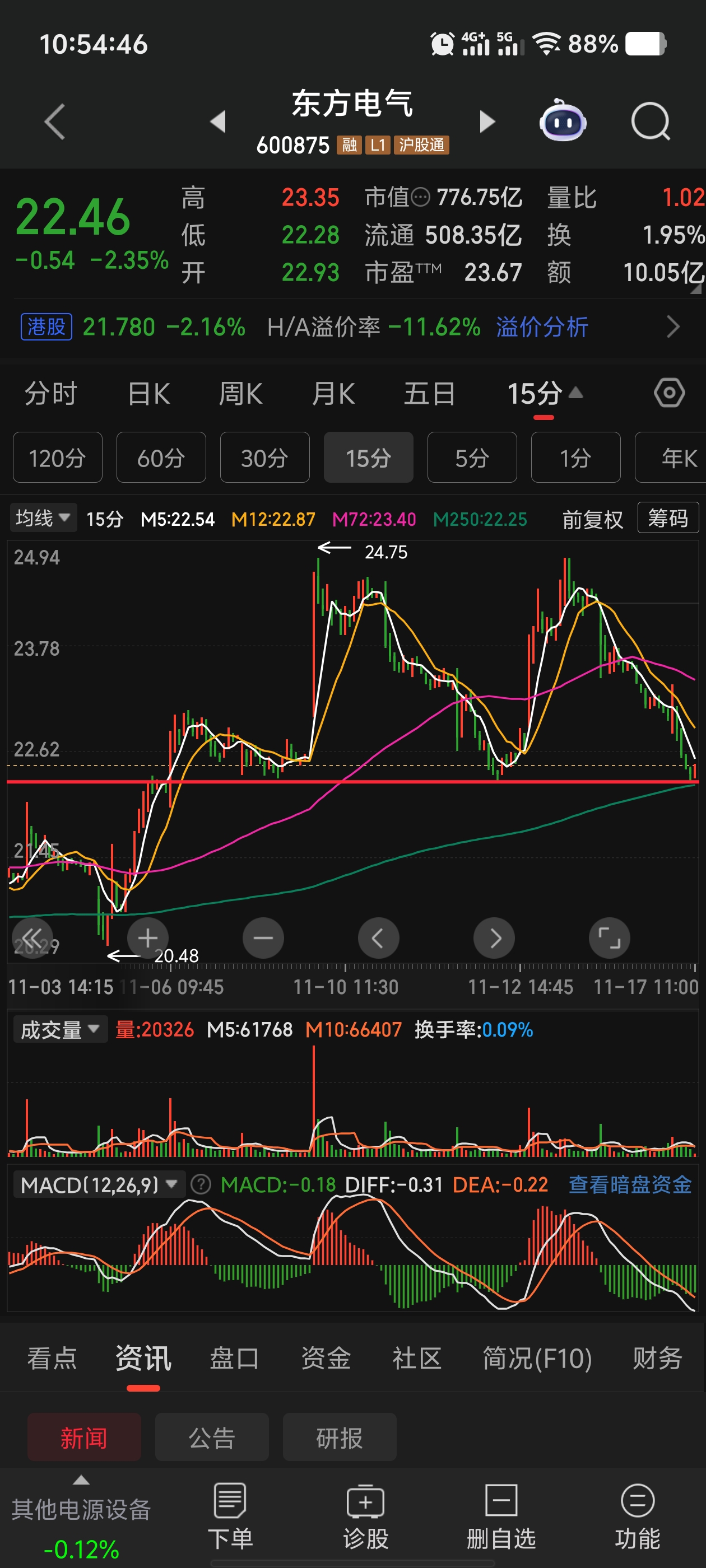706x1568 pixels.
Task: Select the 30分 period option
Action: pos(264,457)
